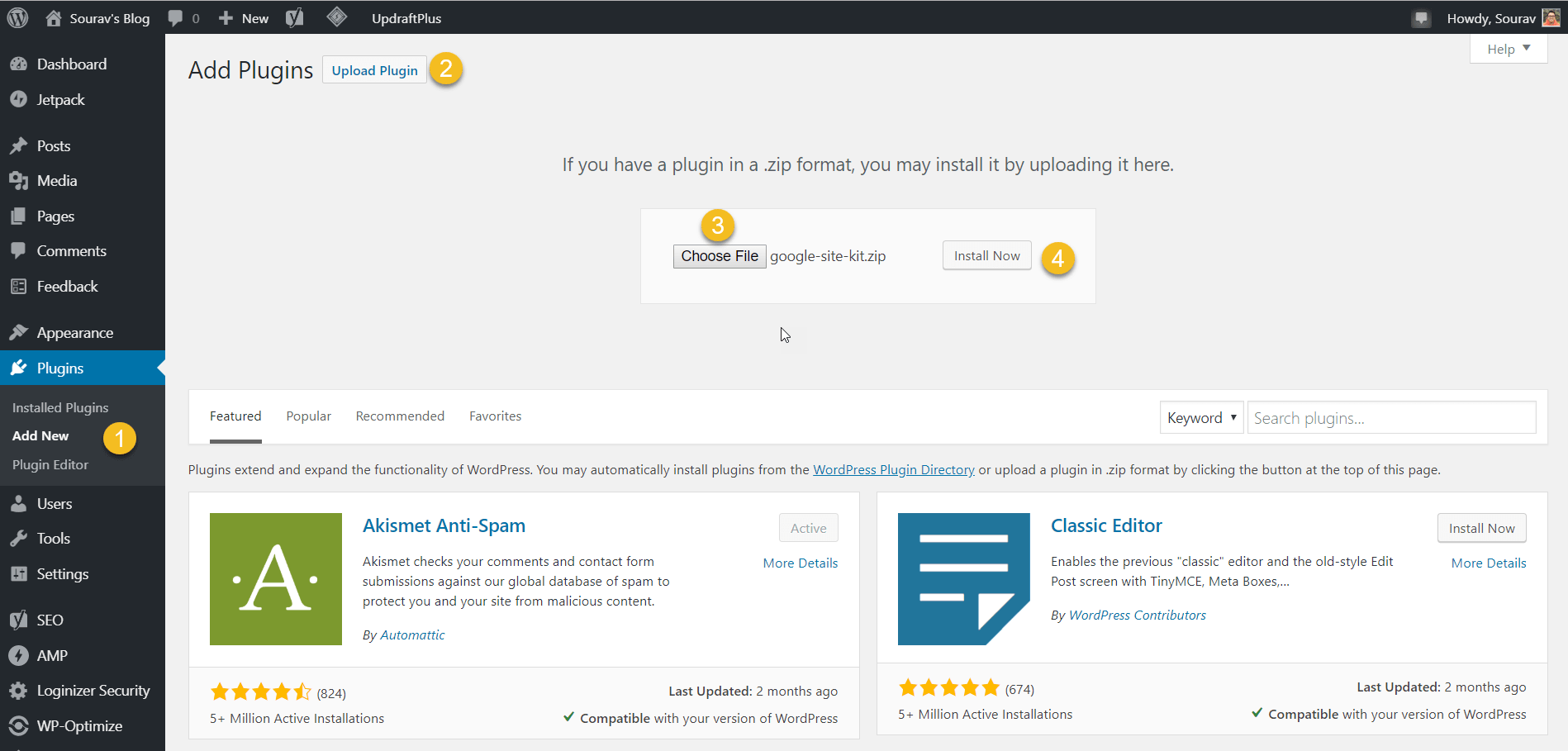Click the user avatar thumbnail
Image resolution: width=1568 pixels, height=751 pixels.
pos(1551,17)
